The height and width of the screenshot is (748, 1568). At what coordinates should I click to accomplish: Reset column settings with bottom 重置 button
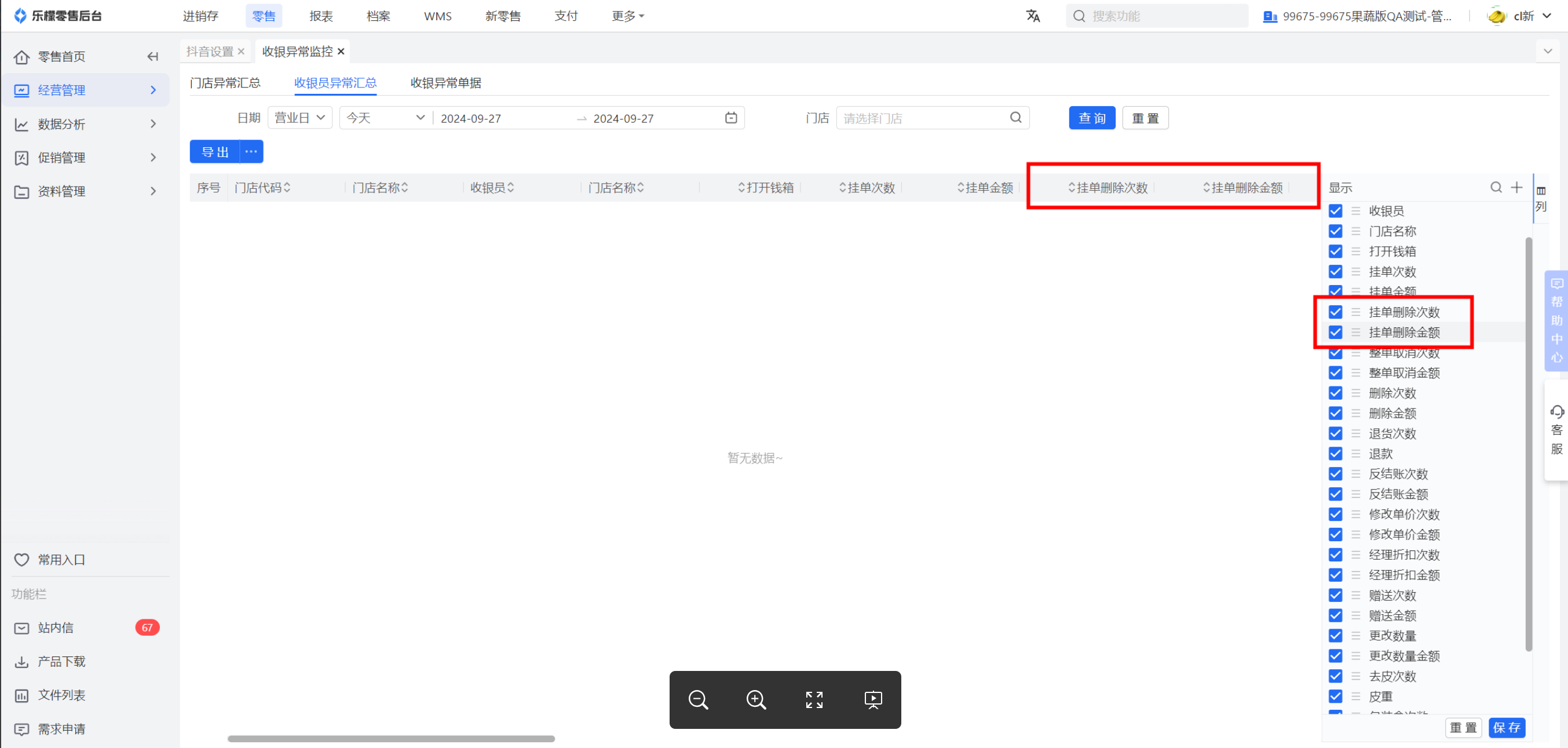[1463, 727]
